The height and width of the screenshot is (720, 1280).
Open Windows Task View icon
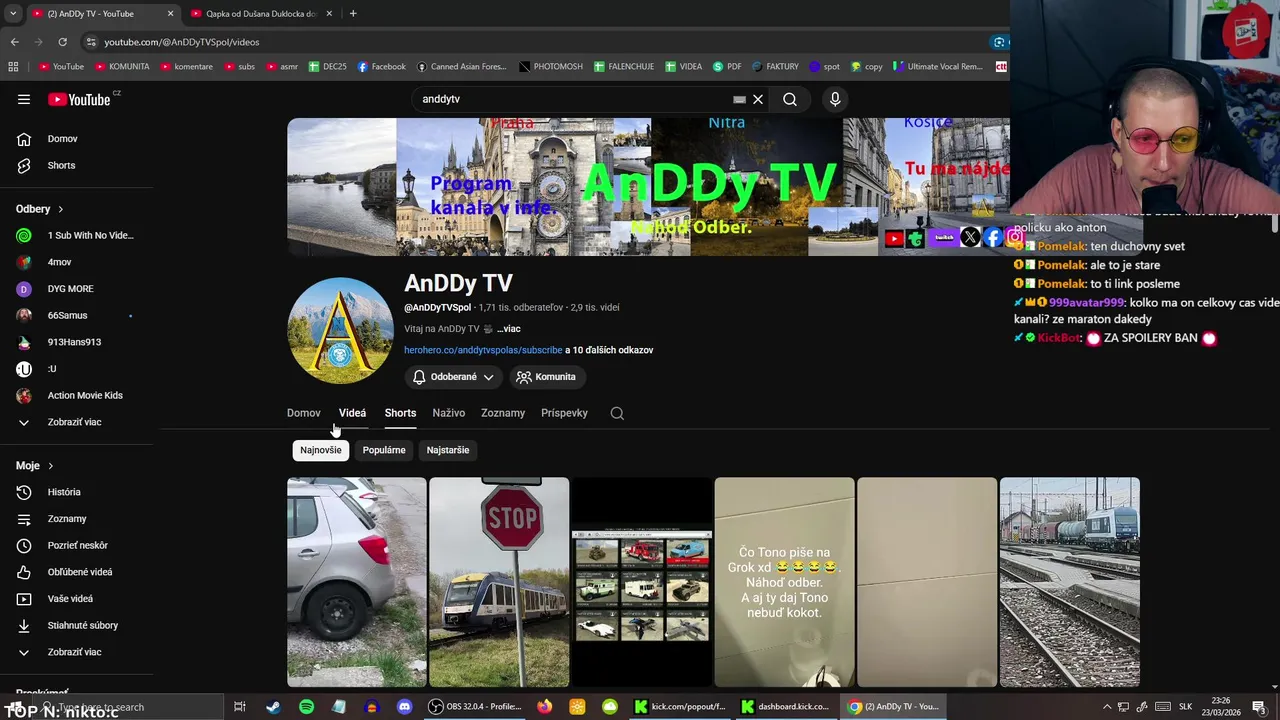(240, 707)
